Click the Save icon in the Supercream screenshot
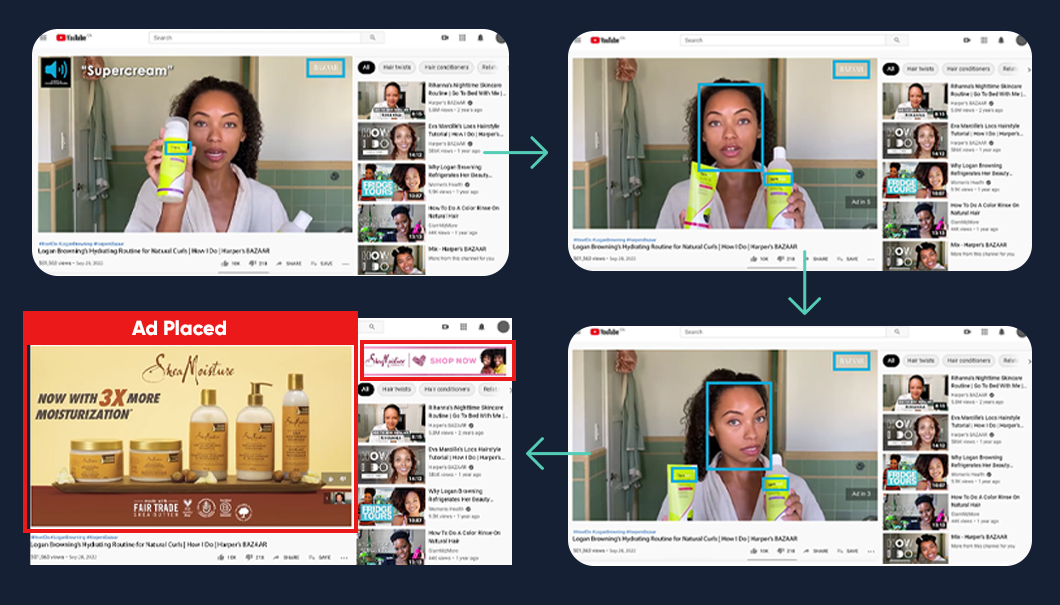The width and height of the screenshot is (1060, 605). (x=312, y=264)
